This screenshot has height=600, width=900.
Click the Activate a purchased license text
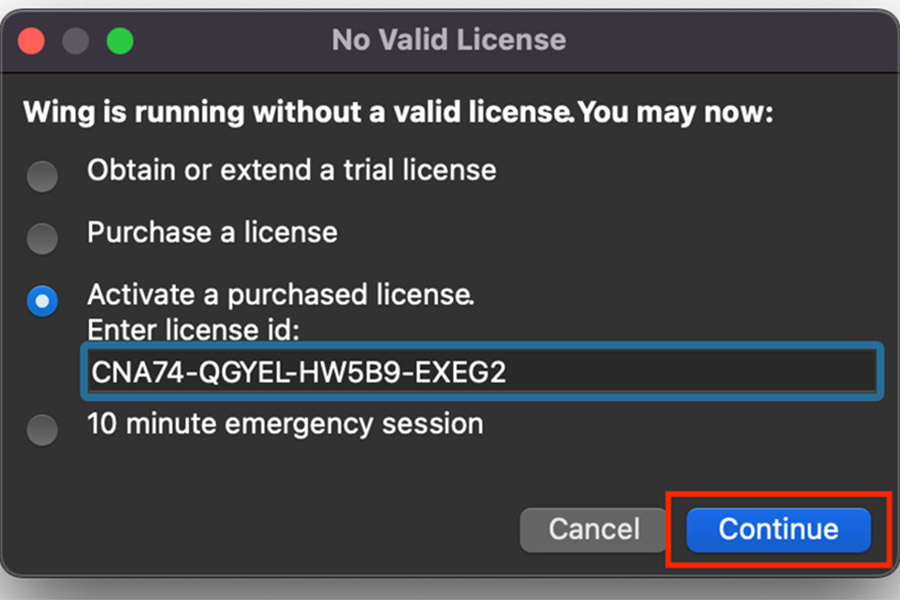tap(281, 295)
